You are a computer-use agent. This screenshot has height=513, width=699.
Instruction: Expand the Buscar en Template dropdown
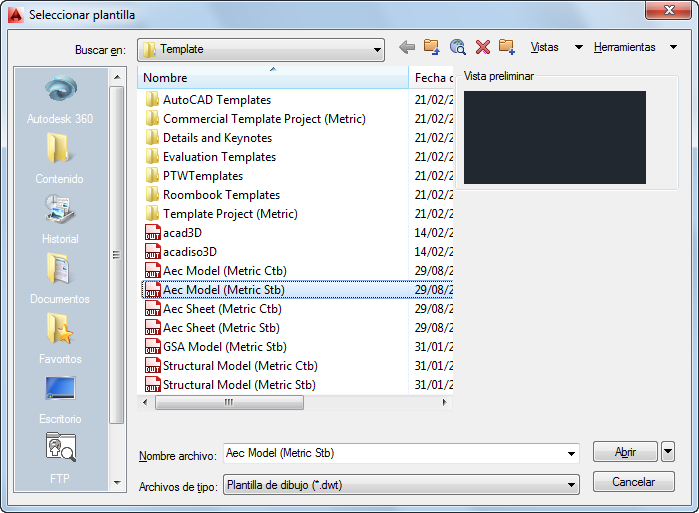tap(377, 49)
